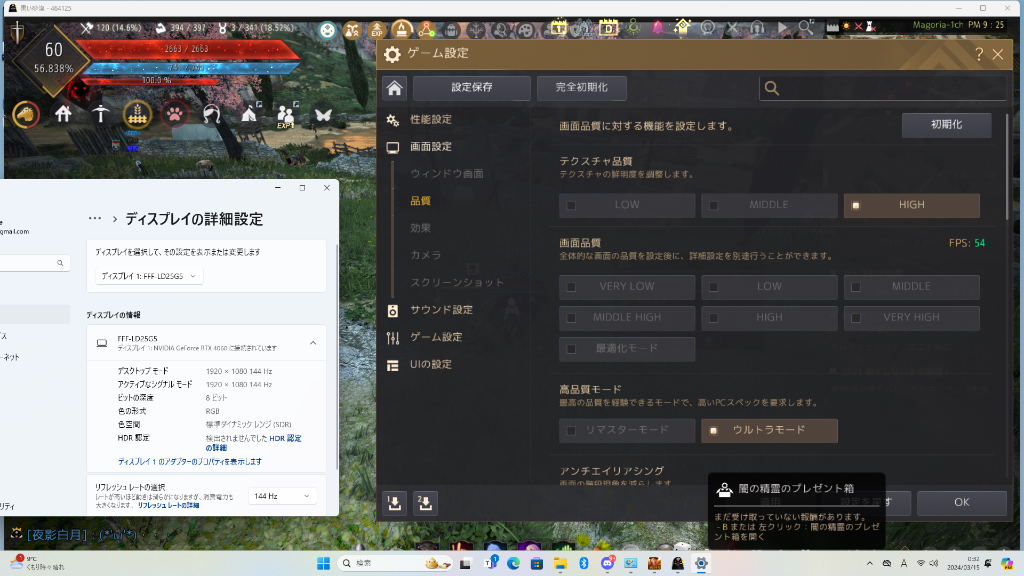The height and width of the screenshot is (576, 1024).
Task: Open File Explorer from the taskbar
Action: tap(560, 563)
